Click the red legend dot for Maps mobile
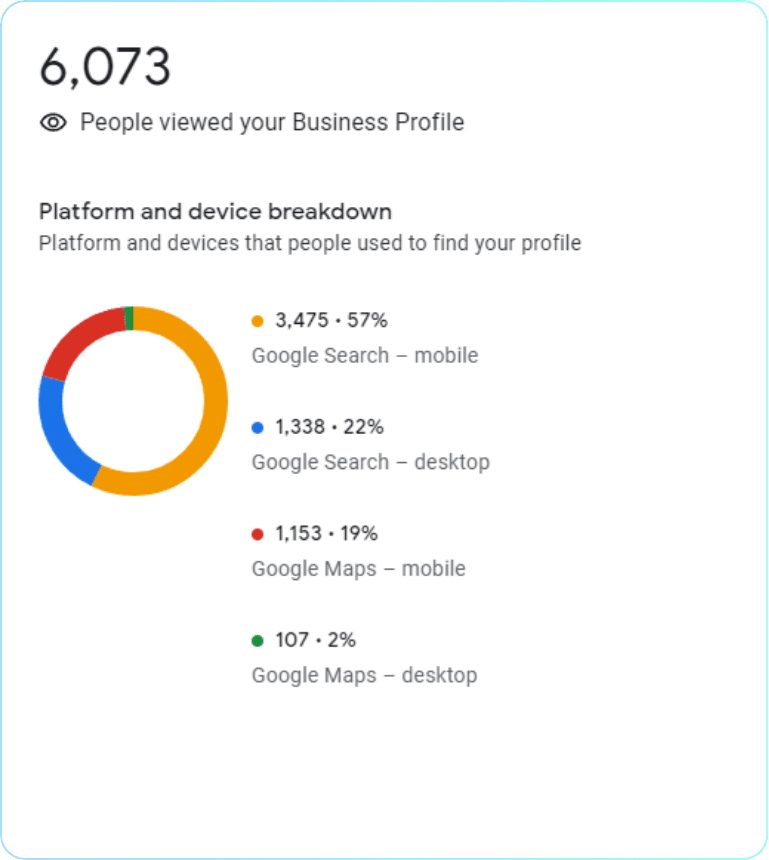This screenshot has height=860, width=769. [258, 534]
